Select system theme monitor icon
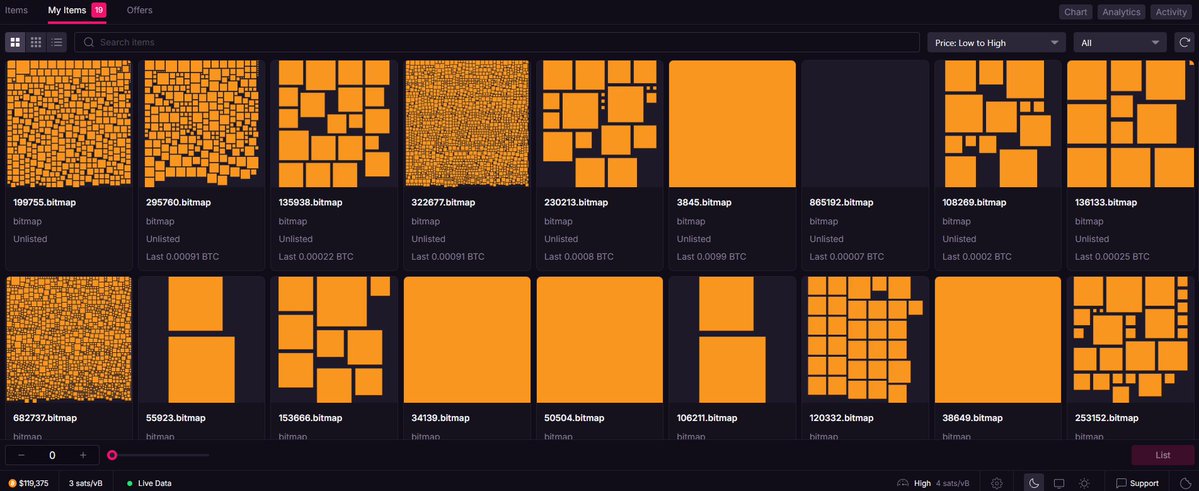Screen dimensions: 1199x491 coord(1059,483)
